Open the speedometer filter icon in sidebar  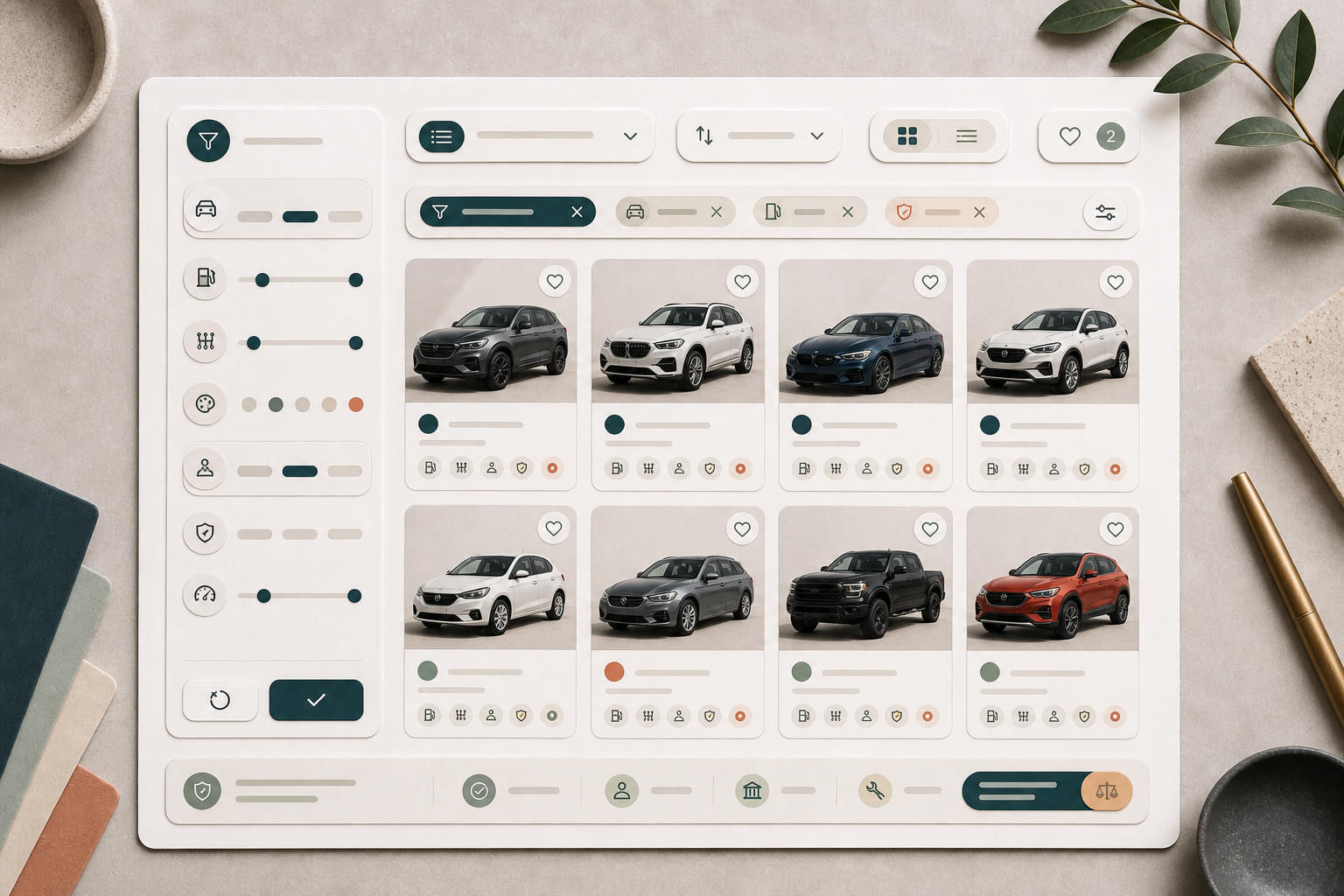(206, 595)
